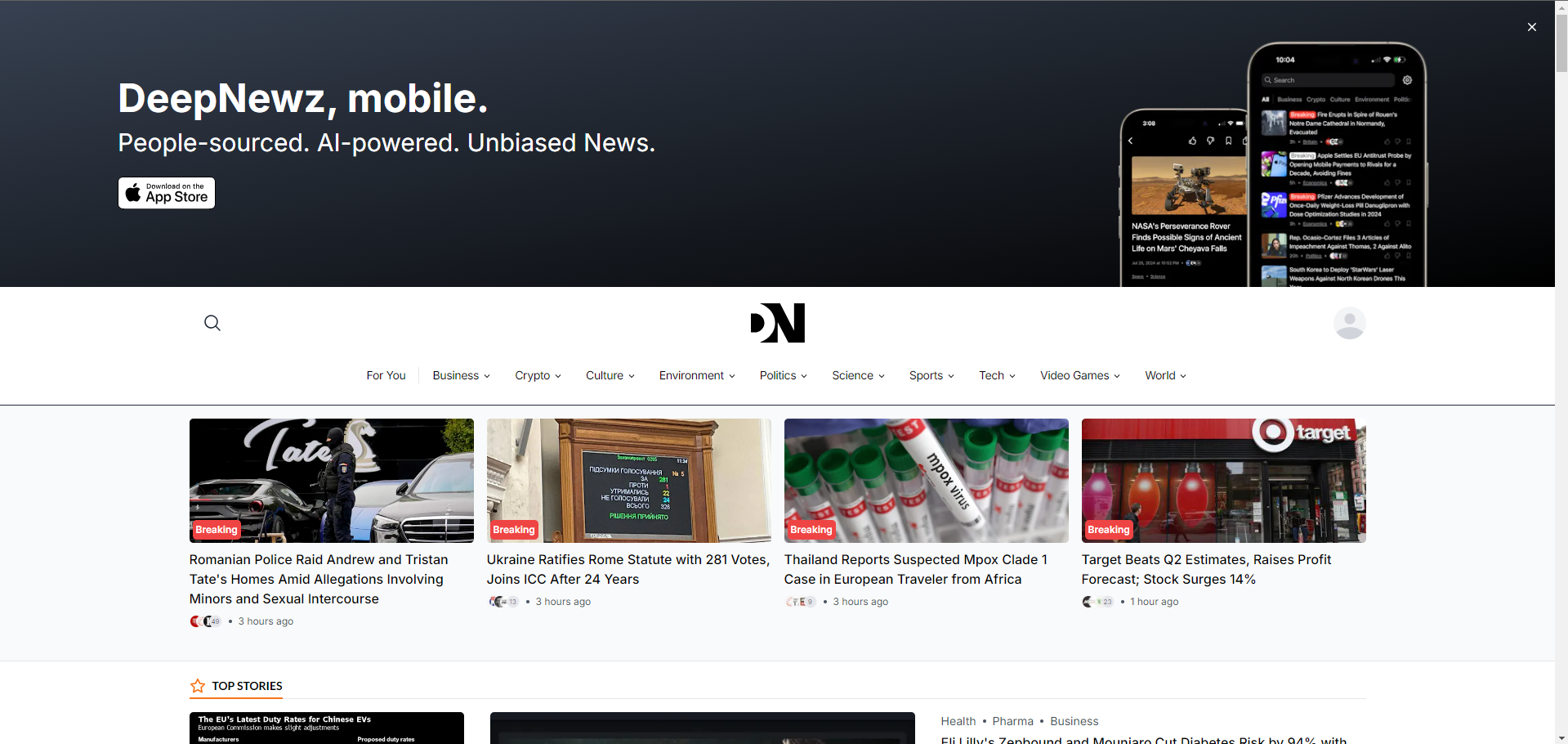Expand the Tech category dropdown

(998, 375)
